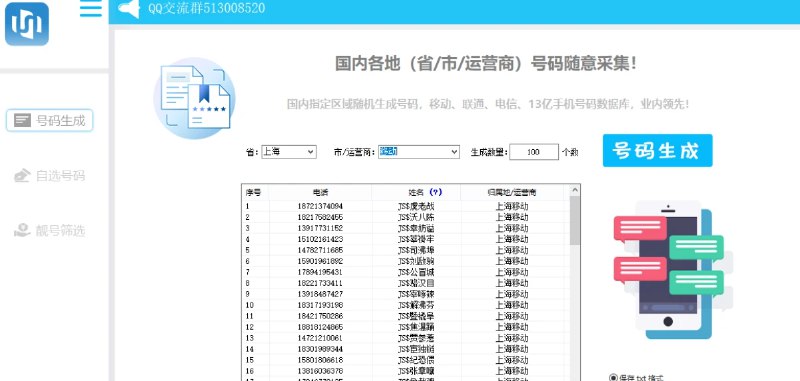Click the name cell in row 6

tap(416, 261)
